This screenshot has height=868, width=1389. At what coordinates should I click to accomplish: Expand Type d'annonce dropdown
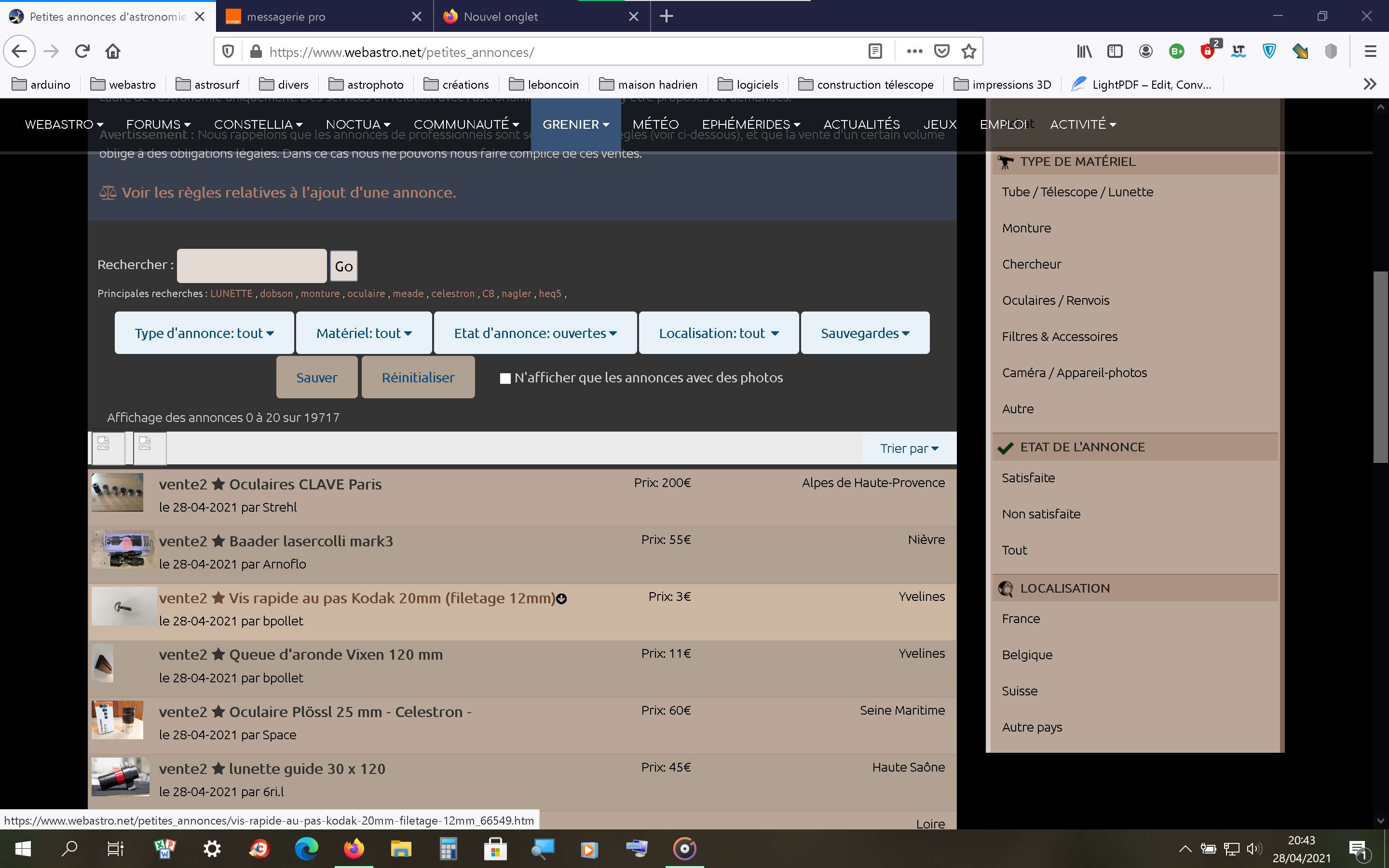(204, 333)
